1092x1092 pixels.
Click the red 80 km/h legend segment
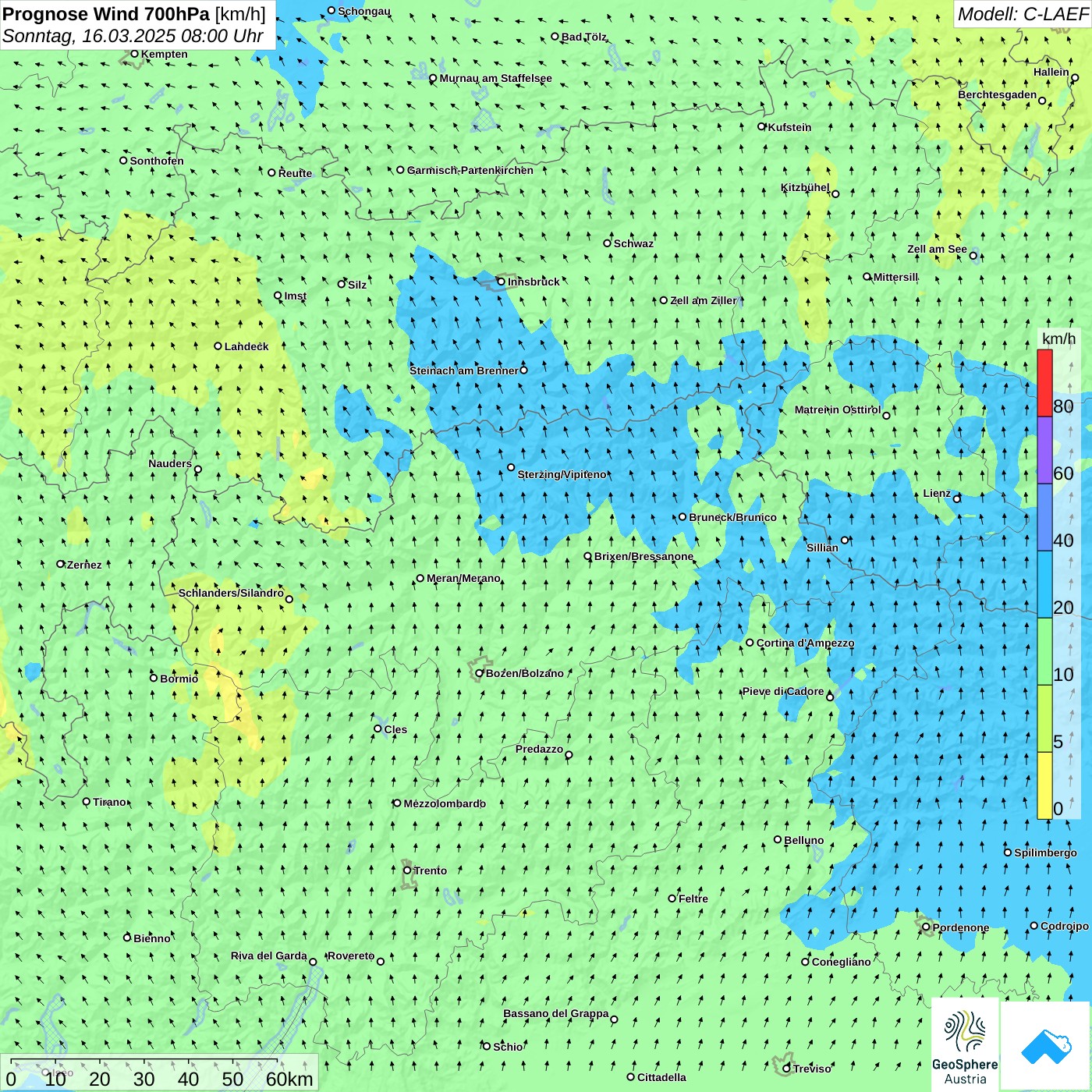1044,383
